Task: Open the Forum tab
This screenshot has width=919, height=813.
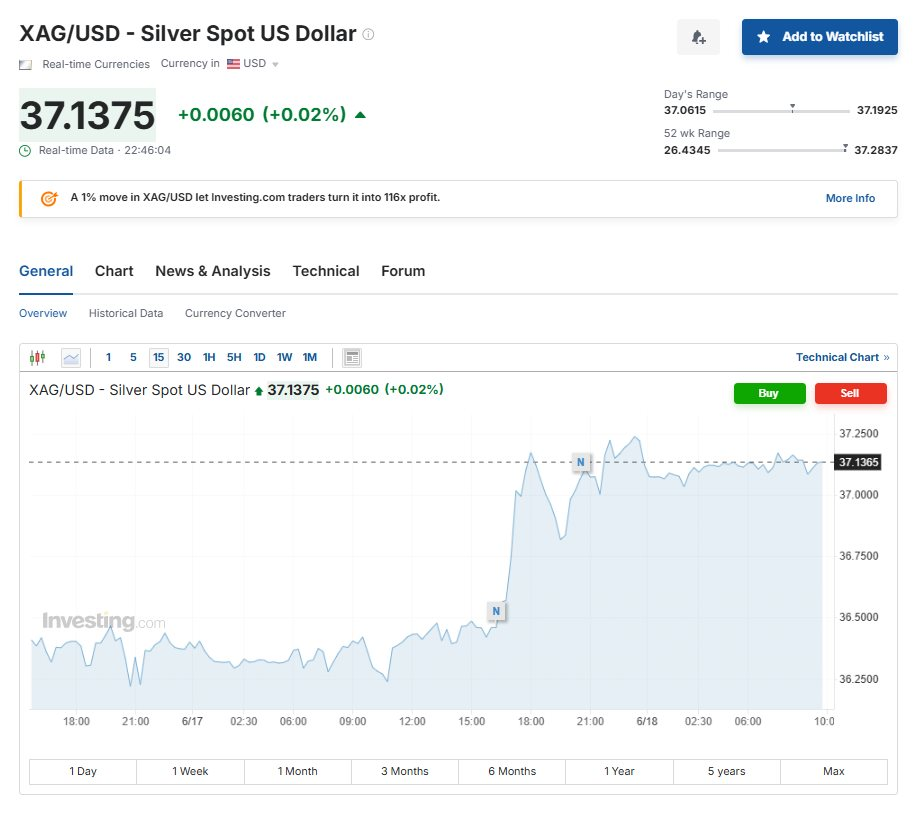Action: click(403, 271)
